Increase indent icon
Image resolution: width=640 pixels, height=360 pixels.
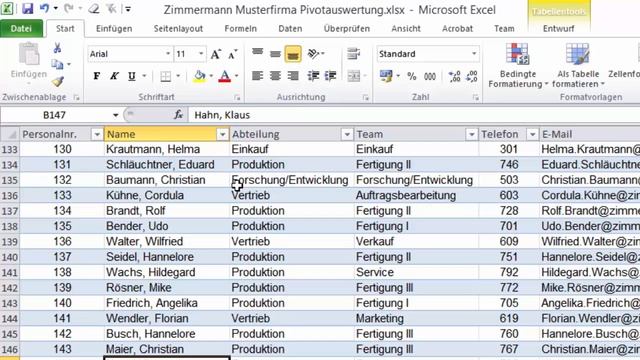[x=330, y=76]
